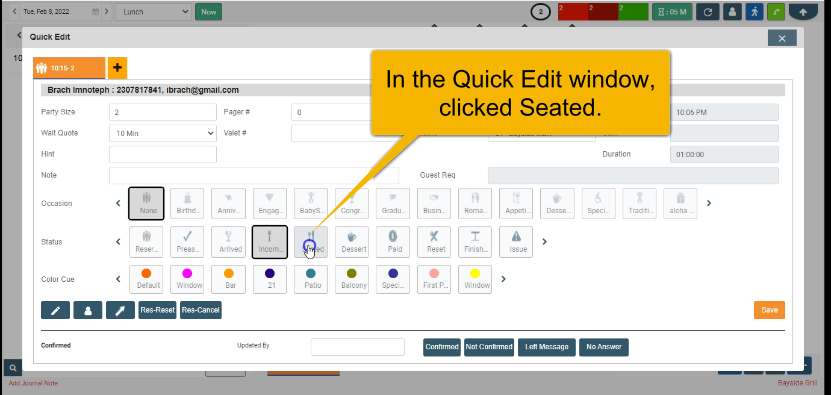Choose the Patio color cue
831x395 pixels.
click(311, 279)
